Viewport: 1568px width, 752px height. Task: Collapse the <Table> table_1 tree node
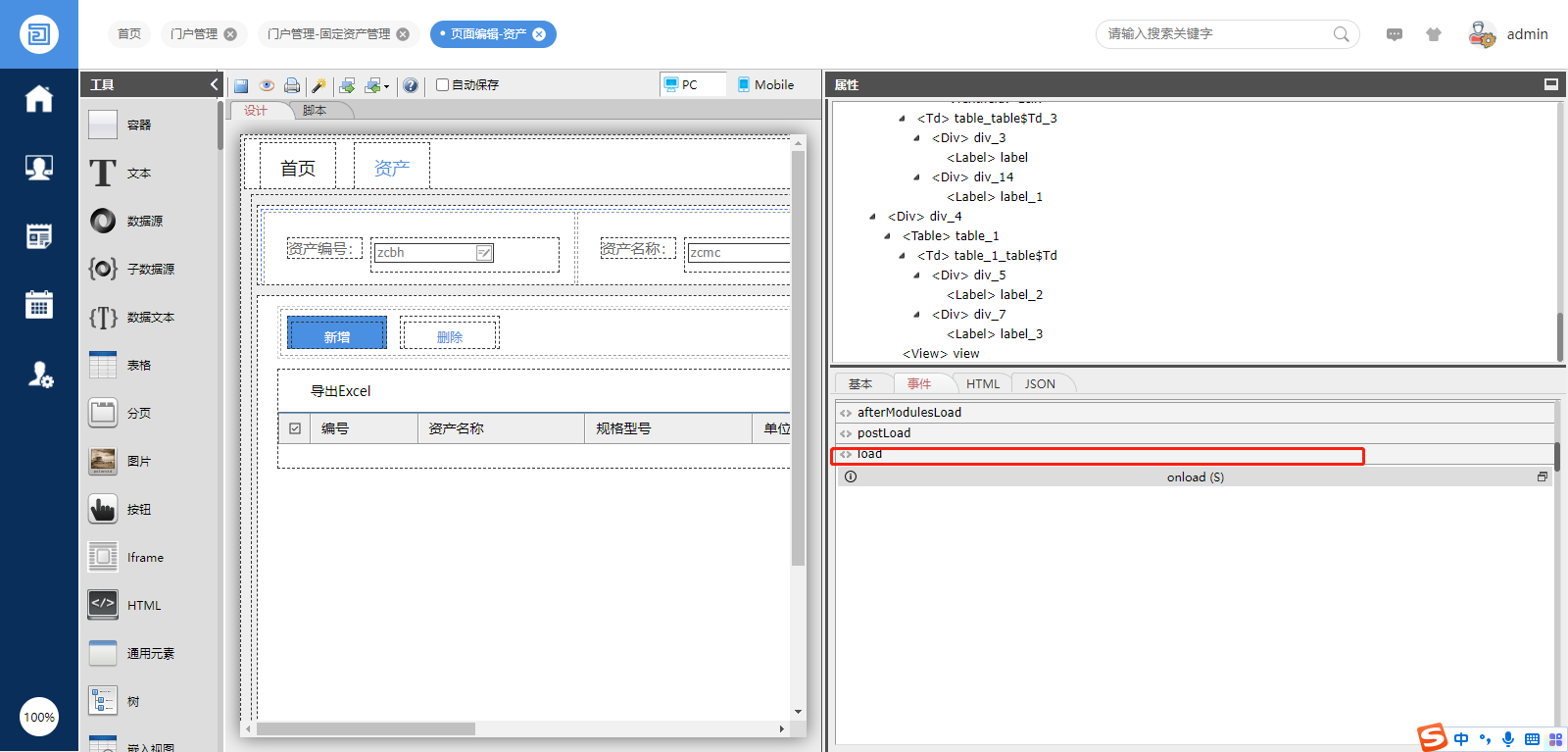(x=887, y=236)
